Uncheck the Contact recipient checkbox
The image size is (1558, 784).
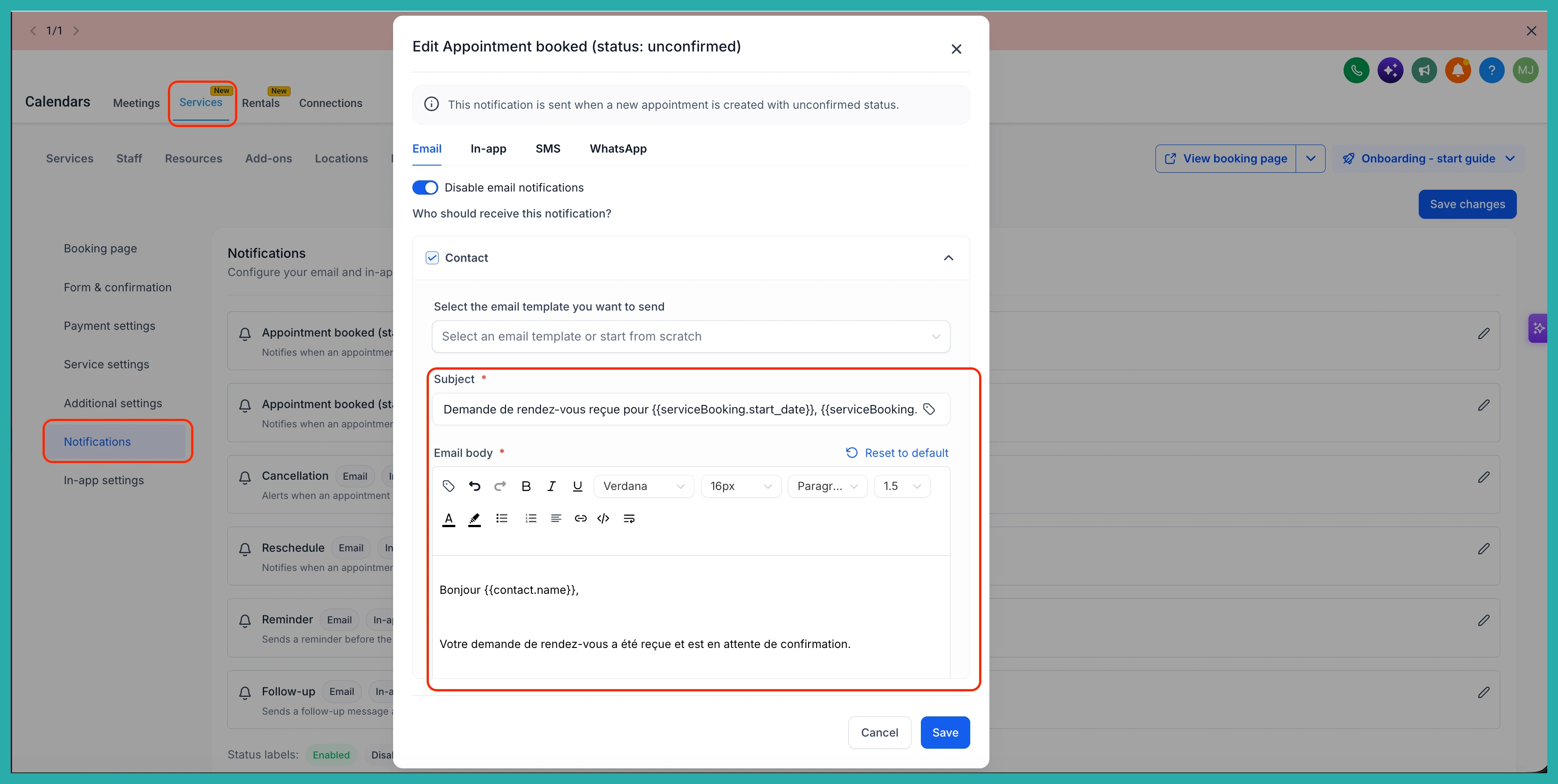[x=432, y=258]
